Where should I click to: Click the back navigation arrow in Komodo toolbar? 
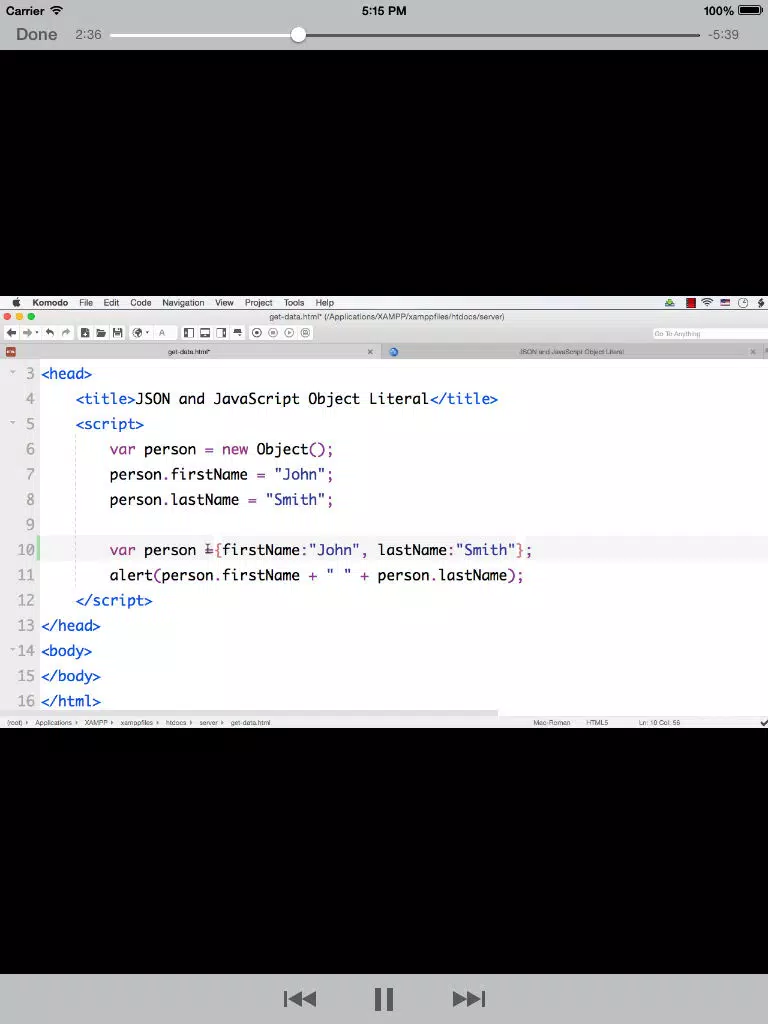coord(11,332)
